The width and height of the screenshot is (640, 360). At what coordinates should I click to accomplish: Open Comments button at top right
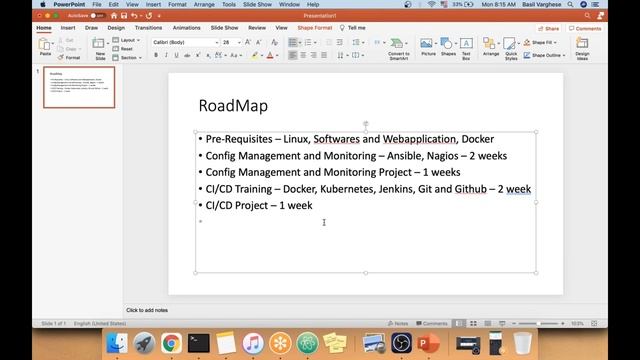pos(585,29)
